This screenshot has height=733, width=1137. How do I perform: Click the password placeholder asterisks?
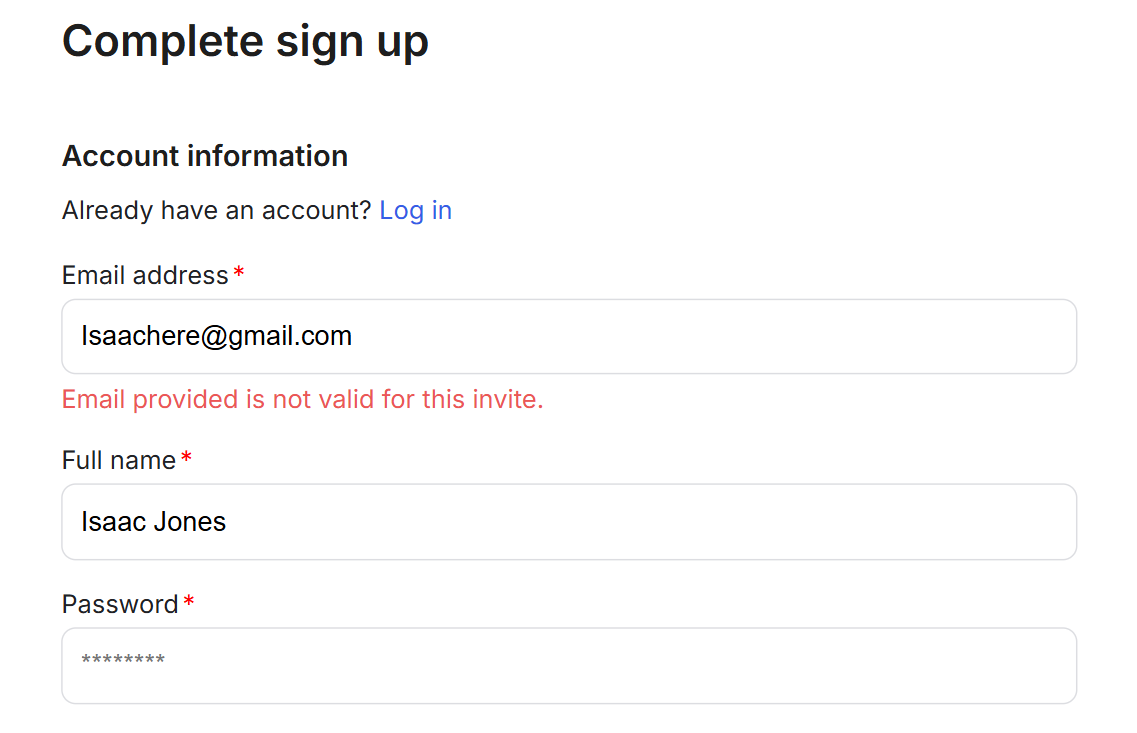[123, 660]
